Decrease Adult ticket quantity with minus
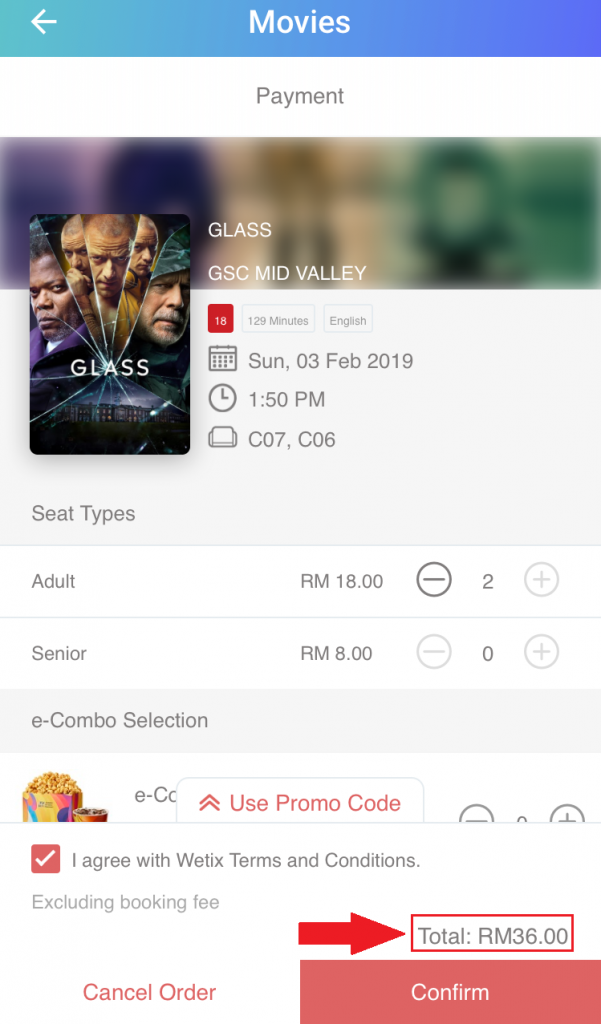601x1024 pixels. point(434,580)
